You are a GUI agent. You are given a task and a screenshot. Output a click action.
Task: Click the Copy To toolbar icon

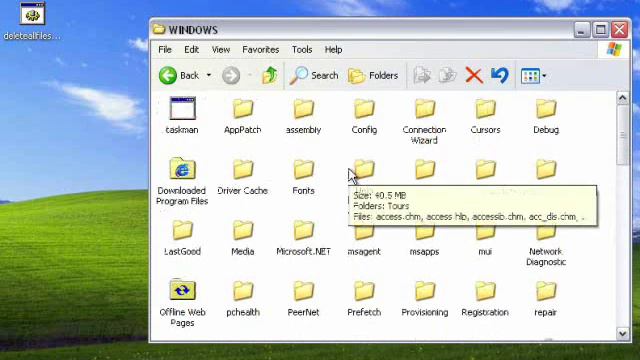pyautogui.click(x=447, y=76)
